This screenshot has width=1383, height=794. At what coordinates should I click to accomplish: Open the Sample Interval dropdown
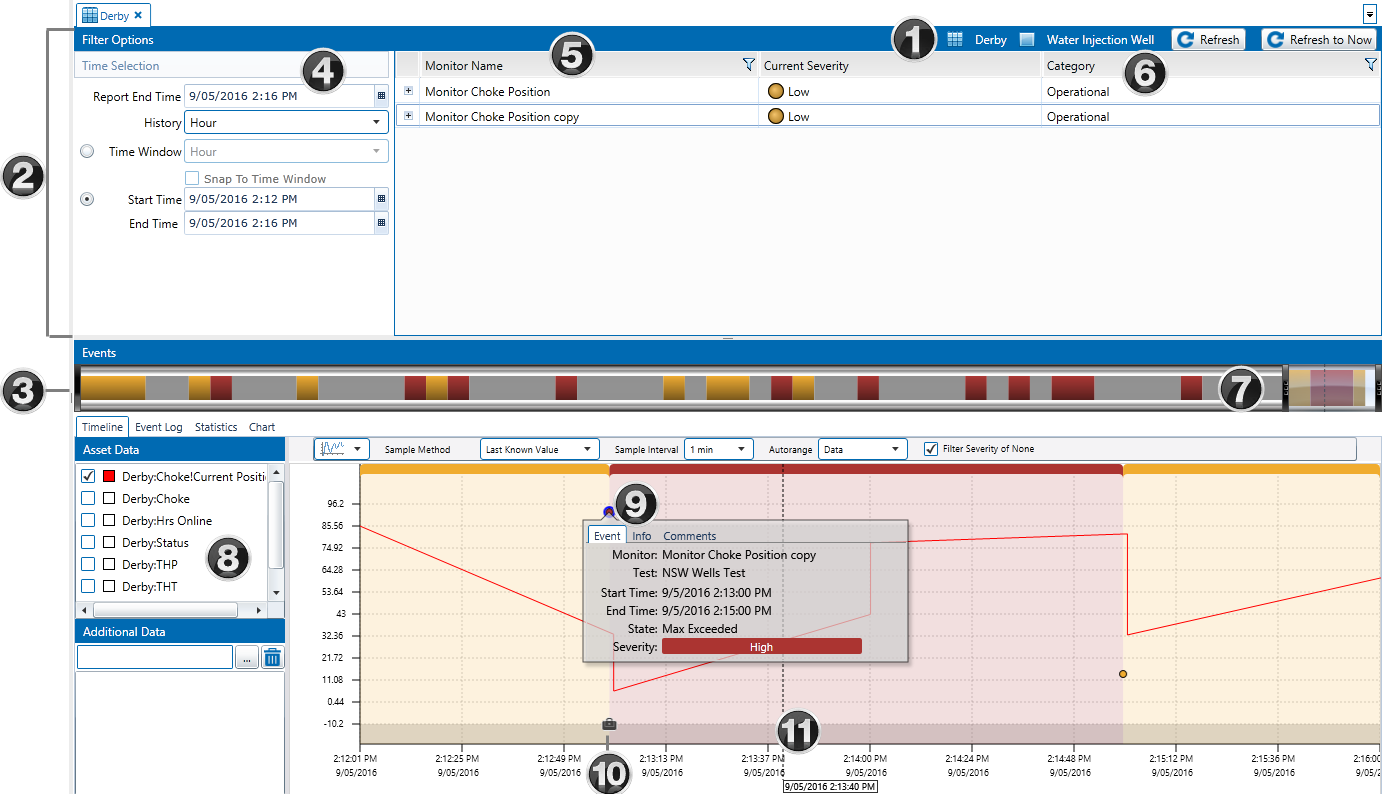click(718, 450)
